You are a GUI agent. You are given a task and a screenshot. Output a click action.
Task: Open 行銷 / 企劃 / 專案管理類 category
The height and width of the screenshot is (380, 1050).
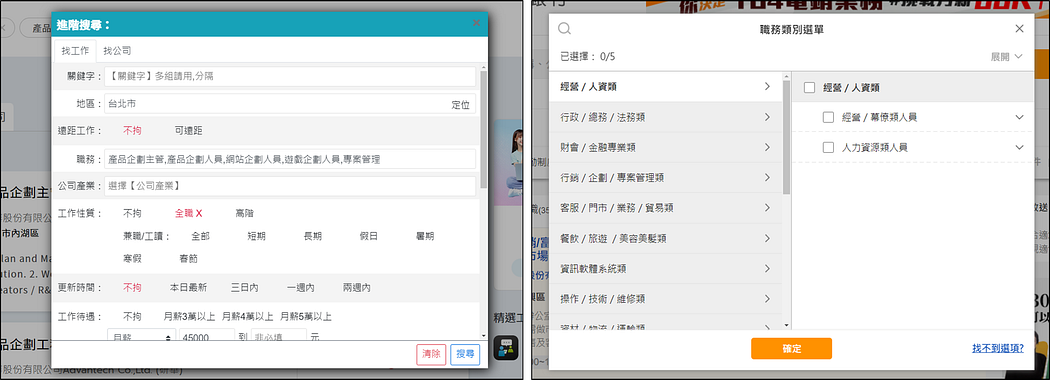pos(665,178)
